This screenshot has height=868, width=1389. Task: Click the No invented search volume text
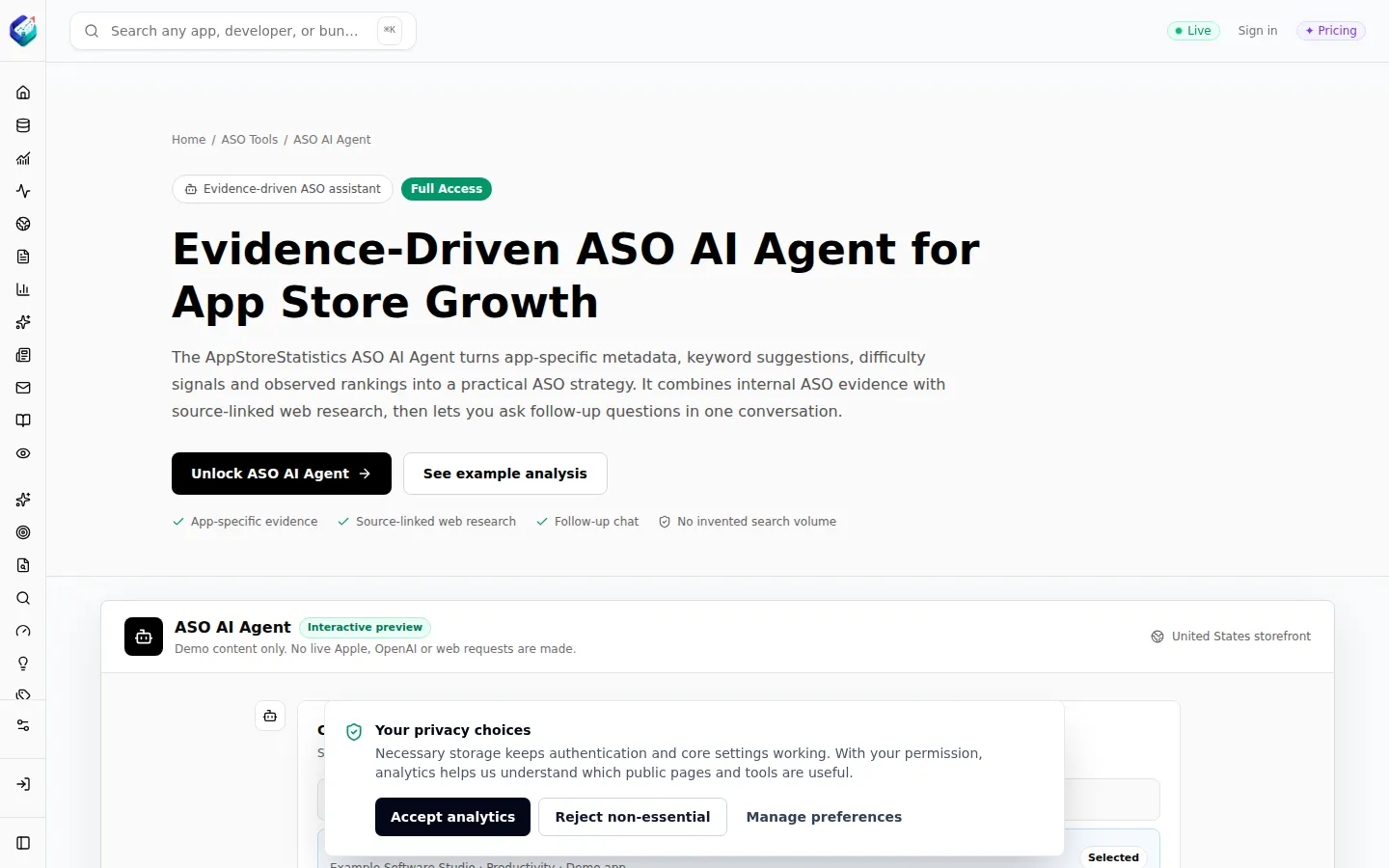756,522
